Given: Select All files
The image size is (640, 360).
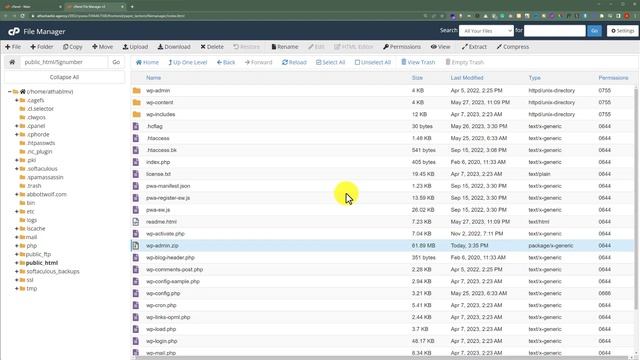Looking at the screenshot, I should 331,62.
